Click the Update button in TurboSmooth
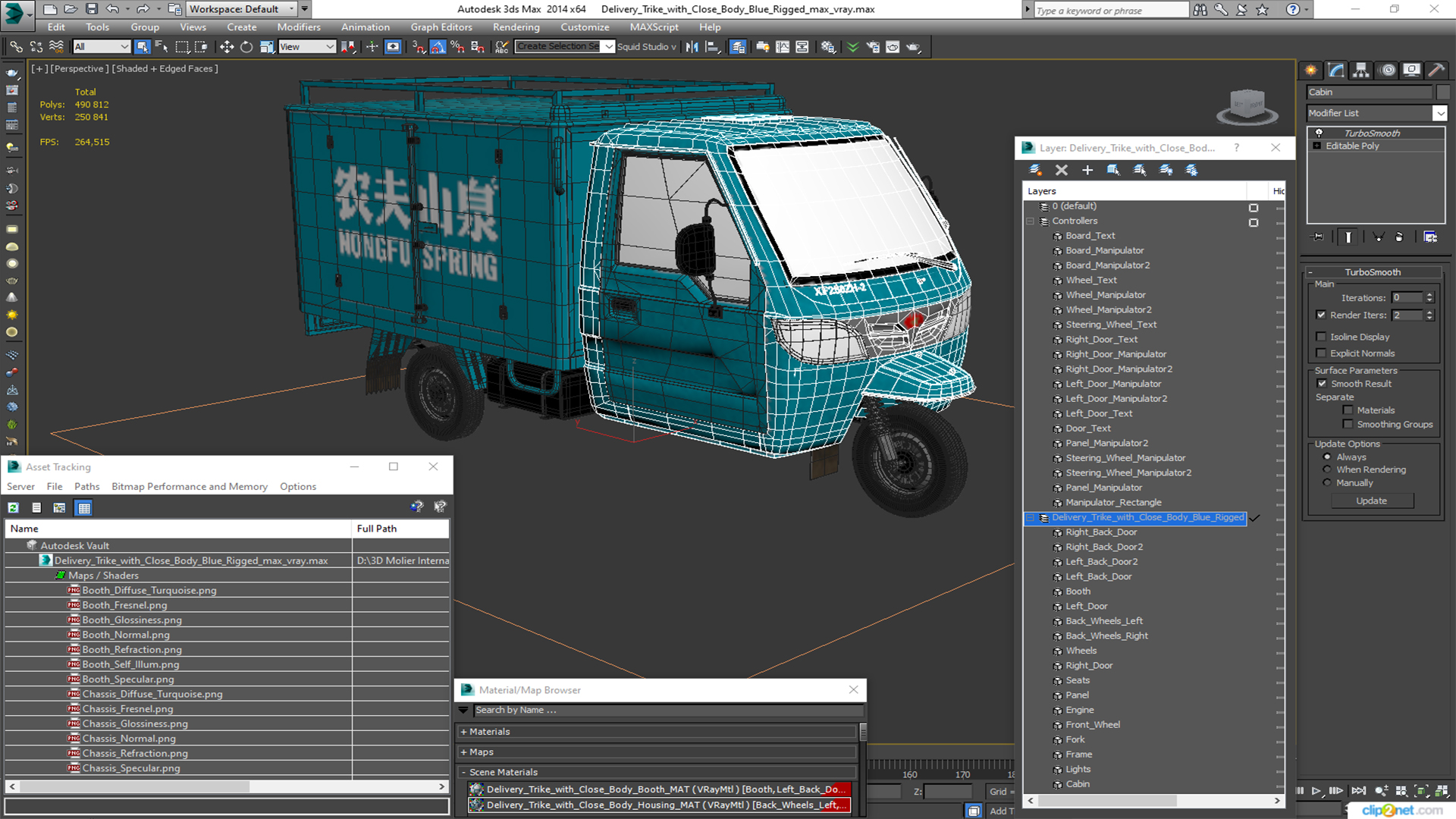 [1371, 500]
